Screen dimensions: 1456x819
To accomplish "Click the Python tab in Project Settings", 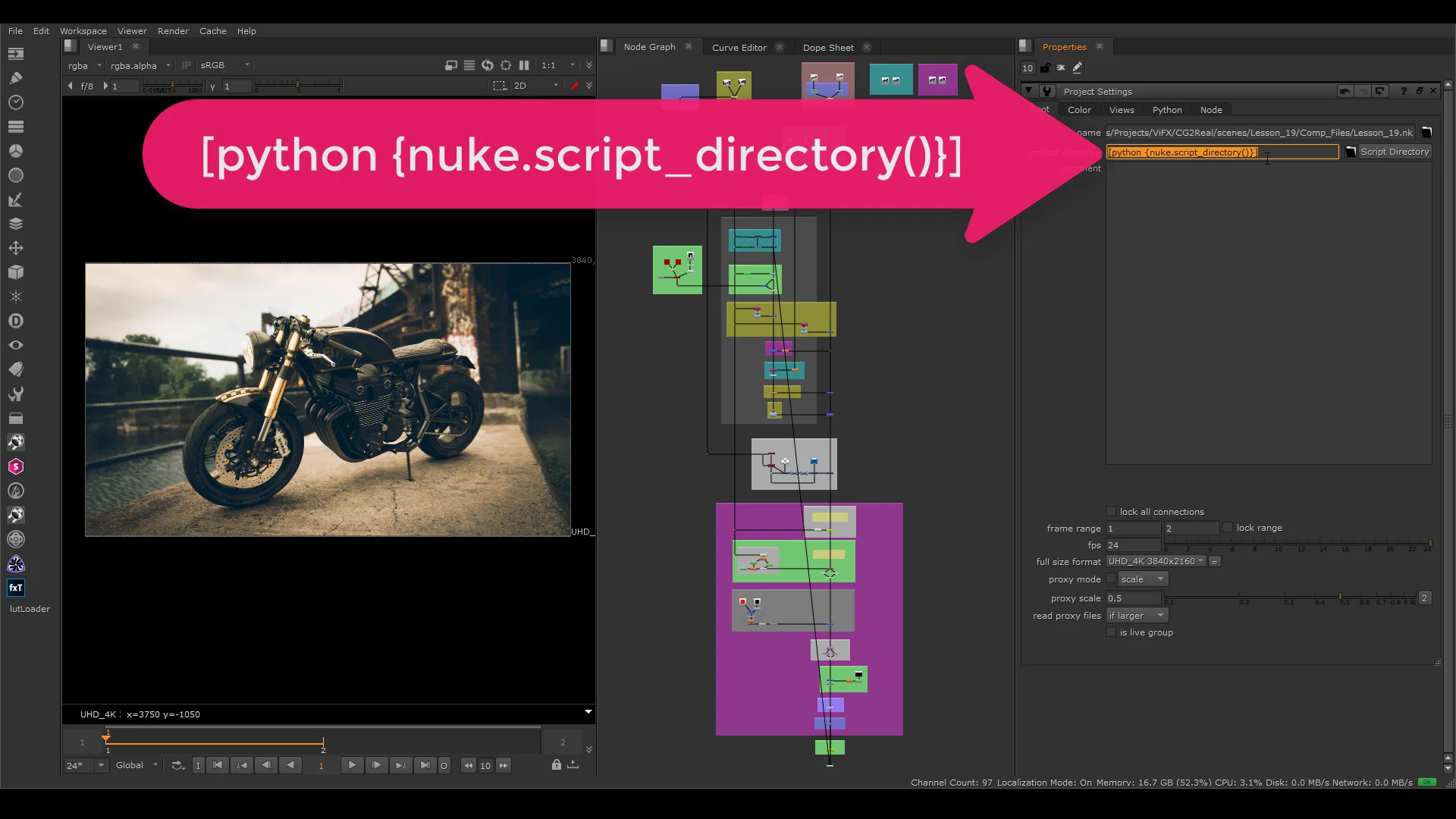I will tap(1167, 110).
